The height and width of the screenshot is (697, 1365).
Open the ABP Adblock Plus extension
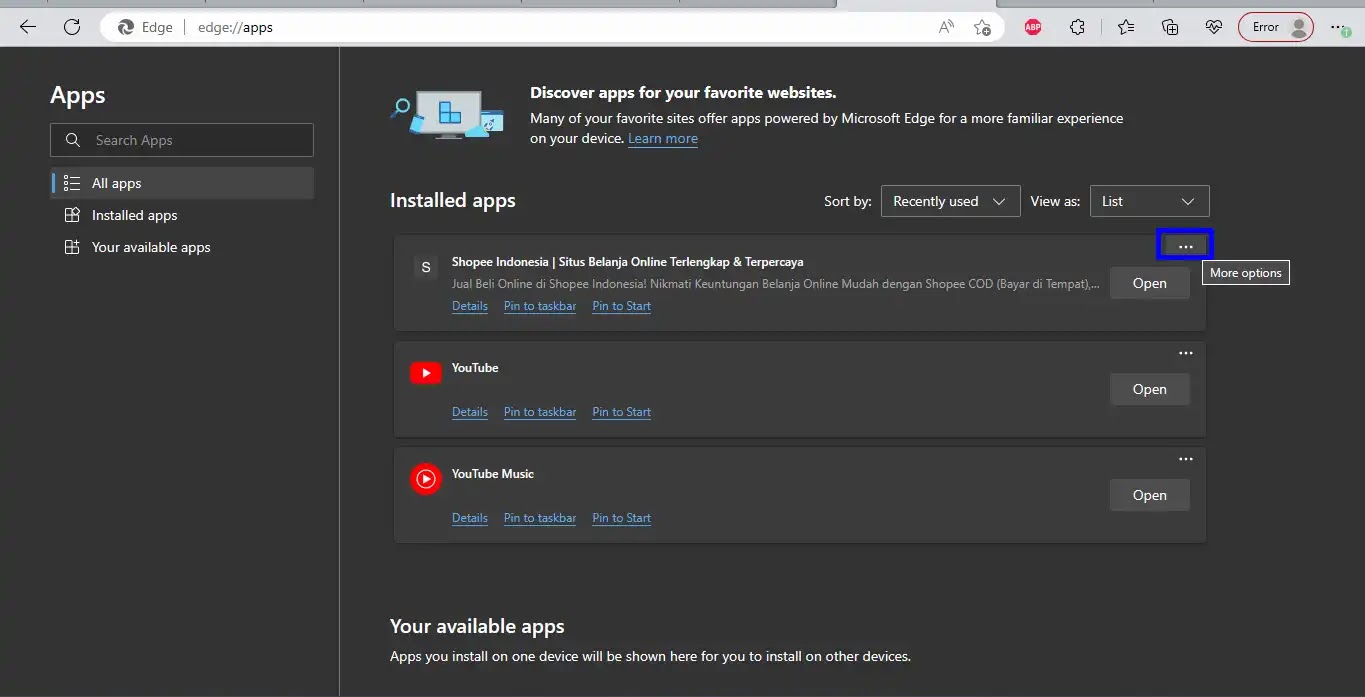click(x=1033, y=27)
